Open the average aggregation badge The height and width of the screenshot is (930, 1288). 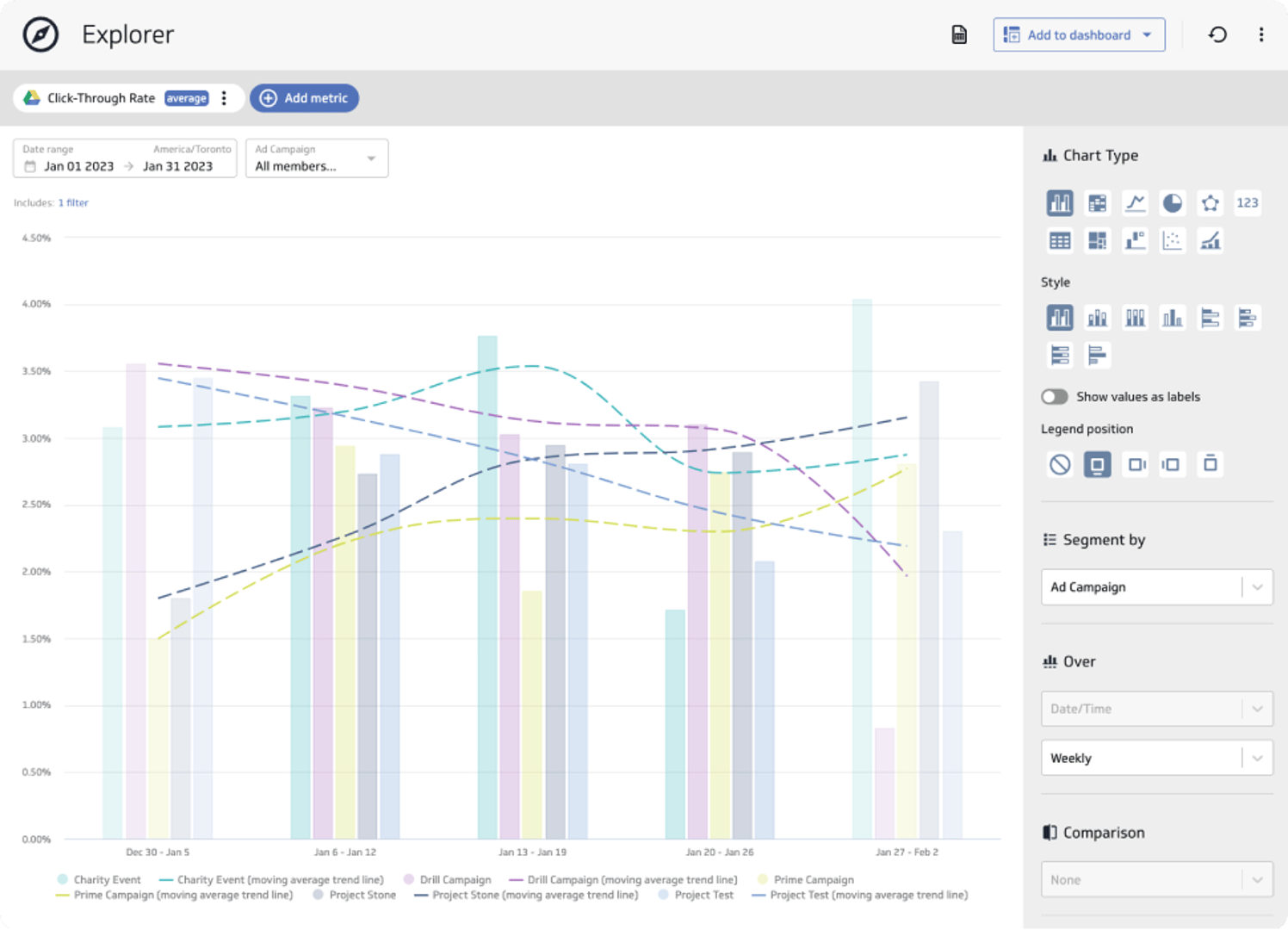(187, 98)
